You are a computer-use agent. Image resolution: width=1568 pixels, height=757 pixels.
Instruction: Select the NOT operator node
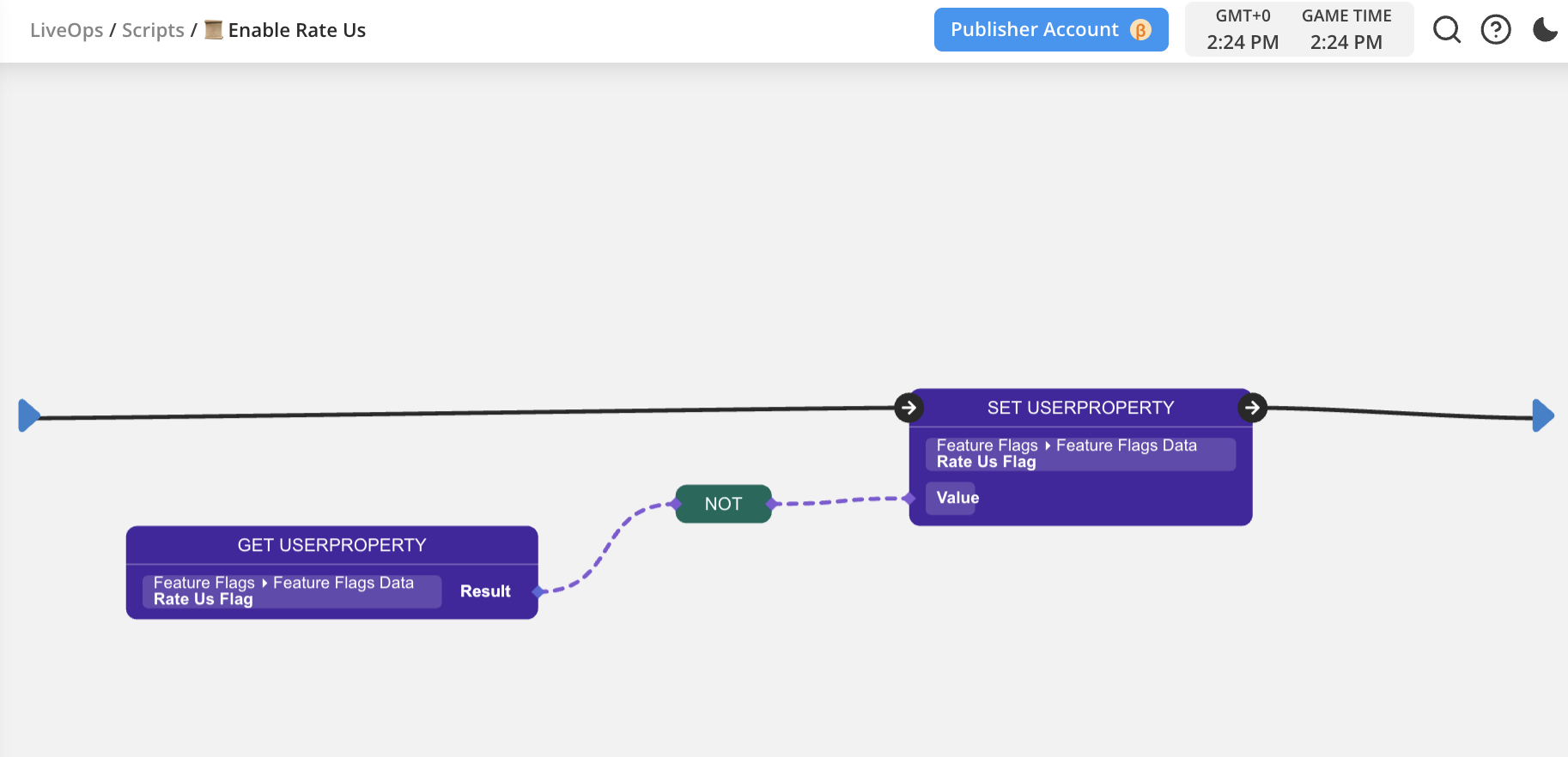[x=723, y=504]
